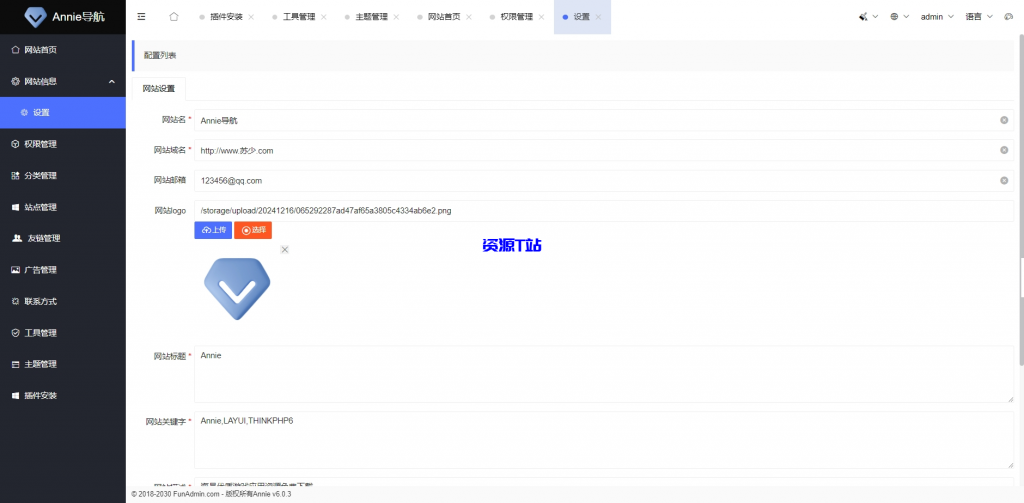Click the 网站邮箱 input field

pos(603,180)
